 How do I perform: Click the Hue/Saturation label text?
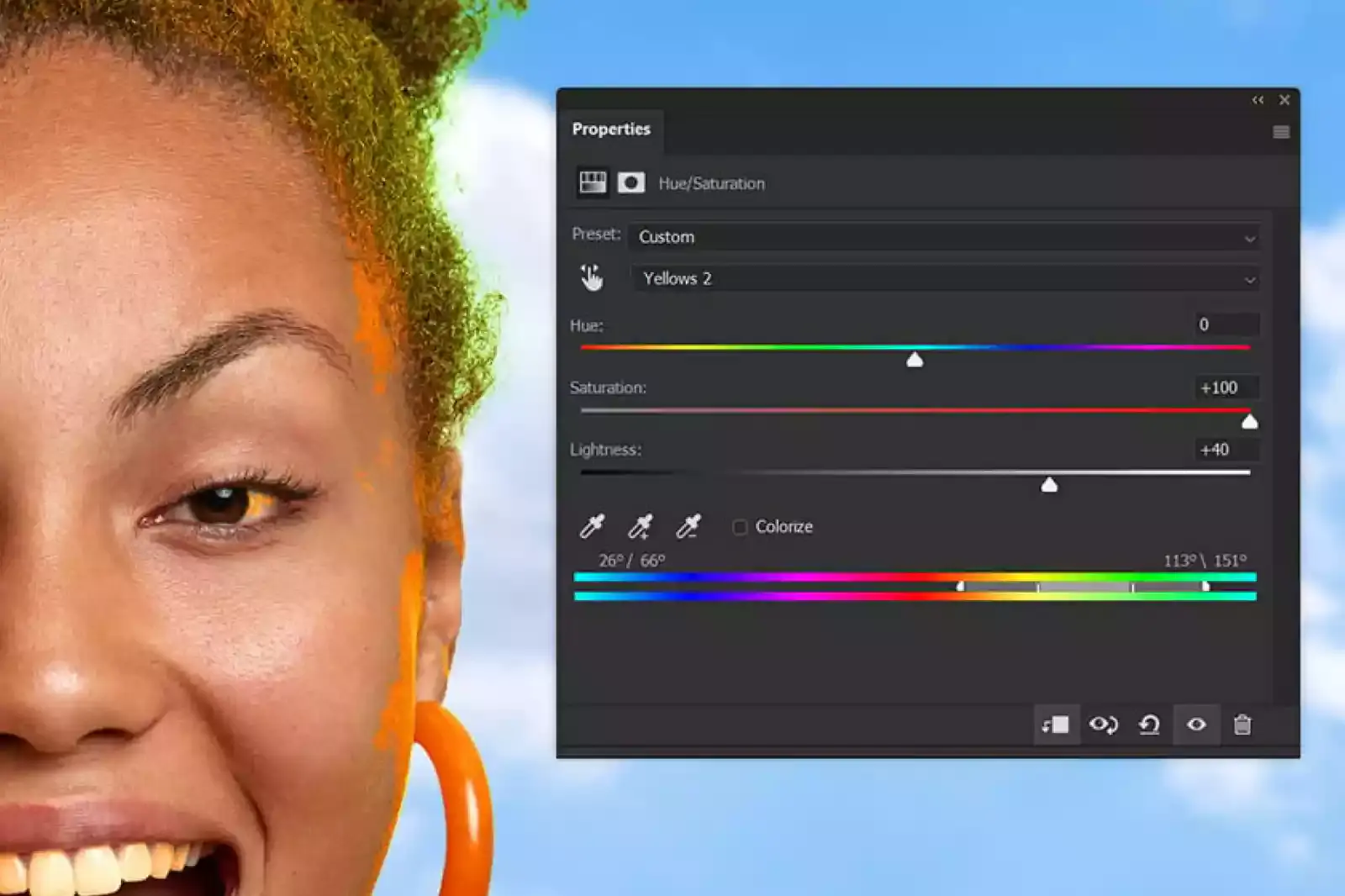point(711,183)
